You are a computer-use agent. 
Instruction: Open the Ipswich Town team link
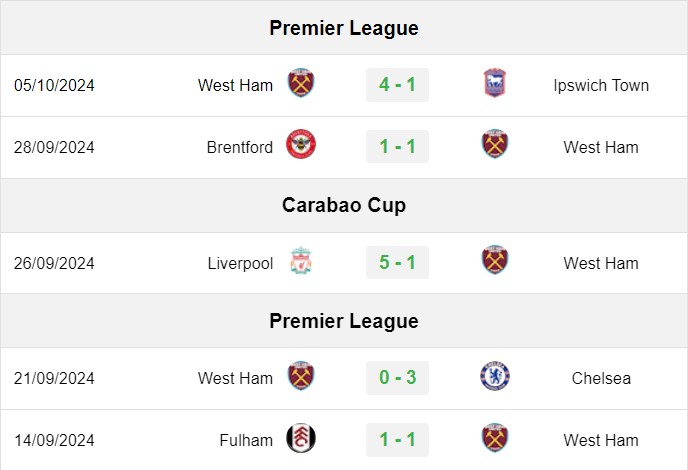point(601,86)
